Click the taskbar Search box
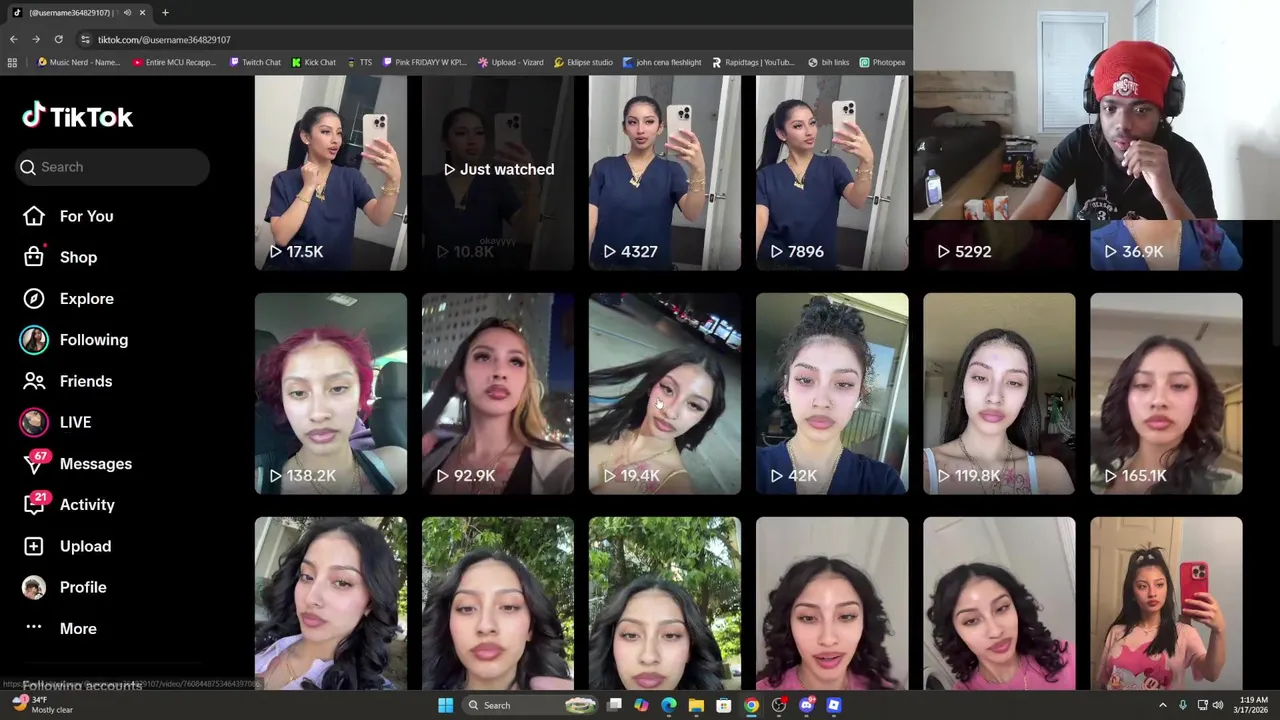This screenshot has width=1280, height=720. pos(530,705)
